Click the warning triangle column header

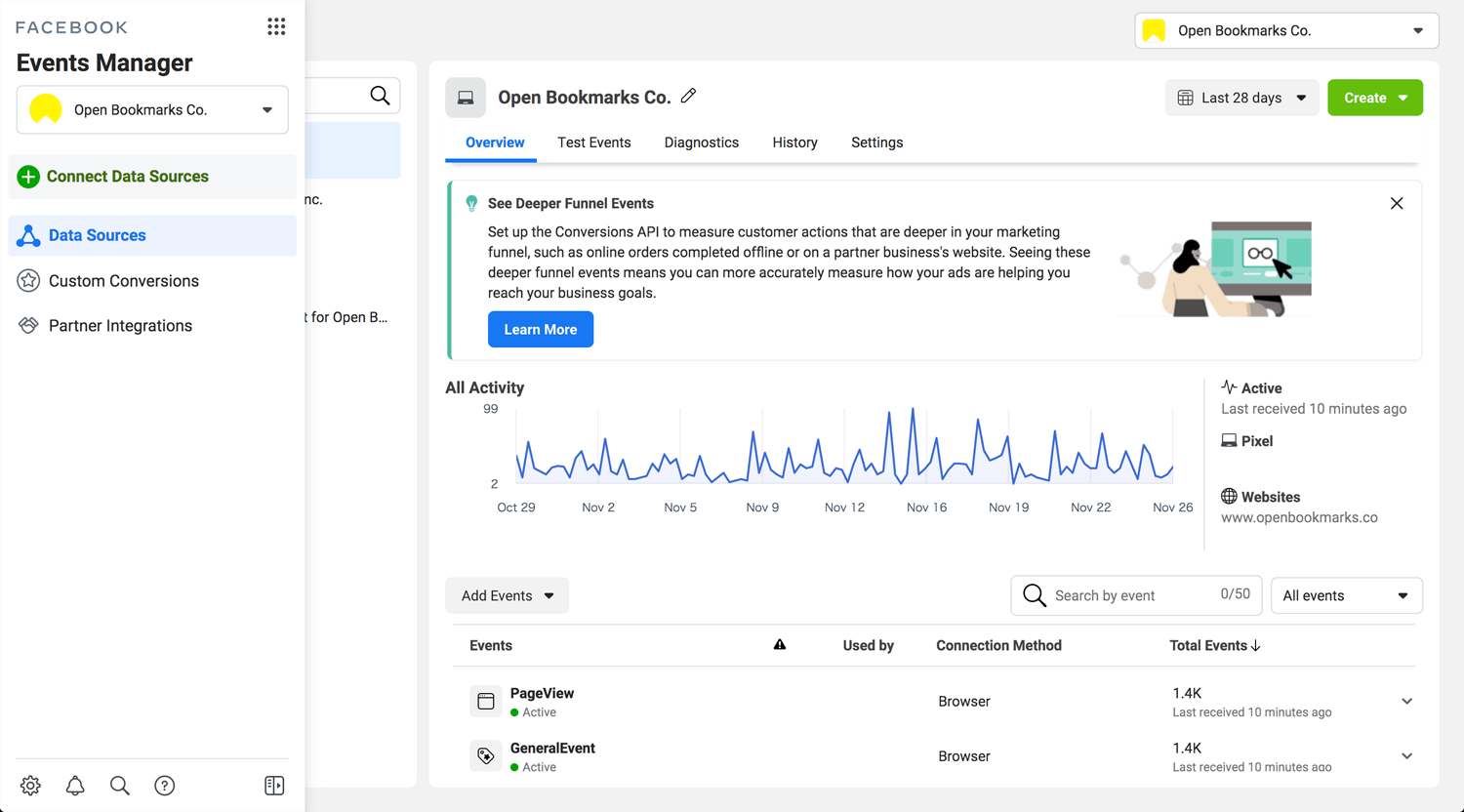coord(780,645)
